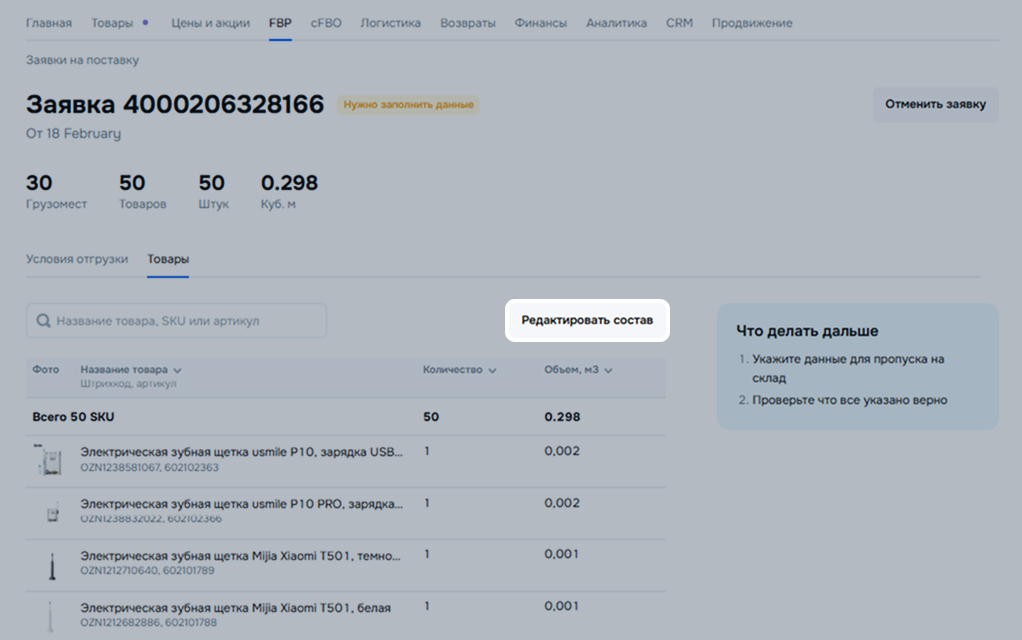Sort by Объем, м3 column arrow
Image resolution: width=1022 pixels, height=640 pixels.
[608, 370]
